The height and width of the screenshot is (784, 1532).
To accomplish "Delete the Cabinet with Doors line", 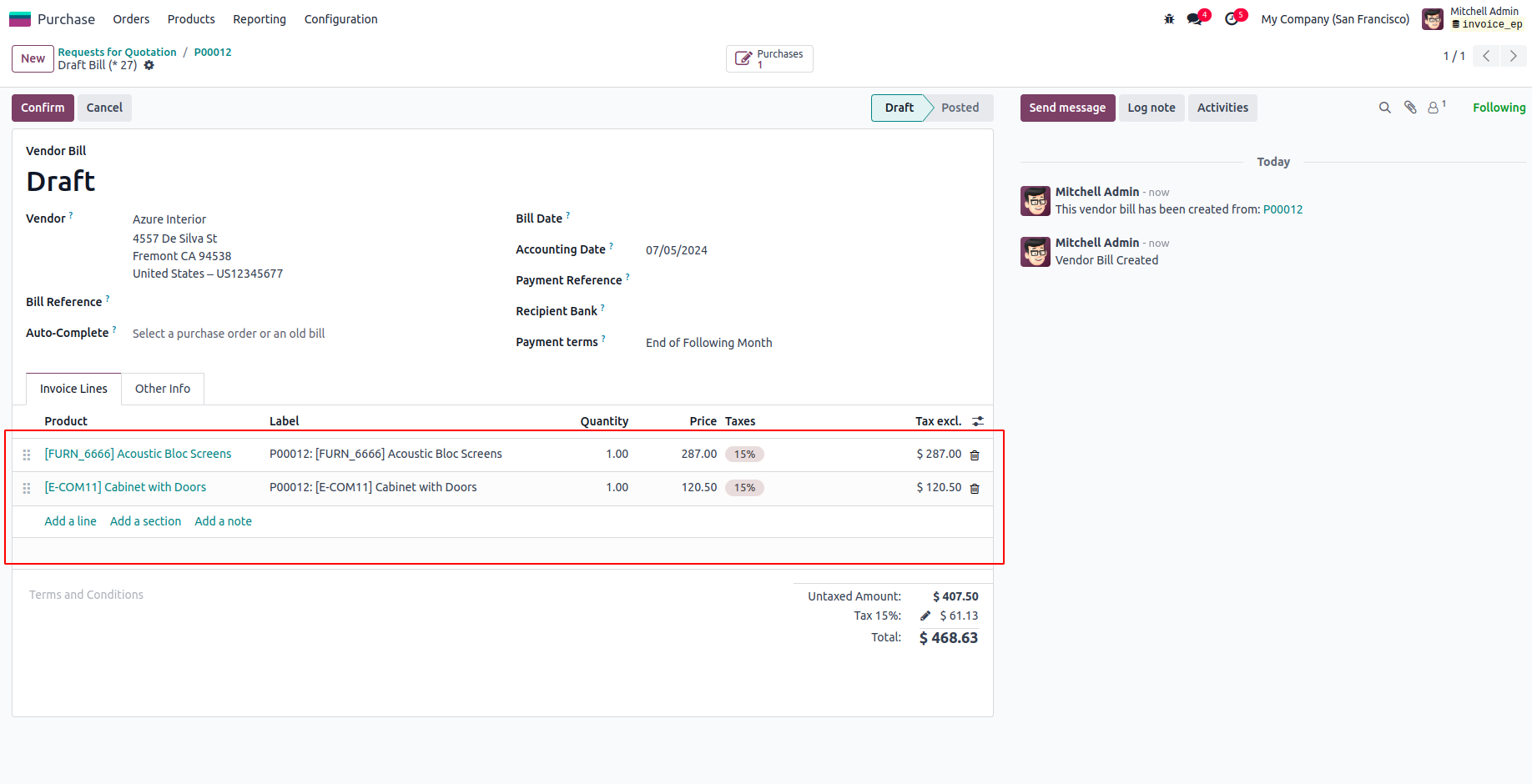I will coord(975,489).
